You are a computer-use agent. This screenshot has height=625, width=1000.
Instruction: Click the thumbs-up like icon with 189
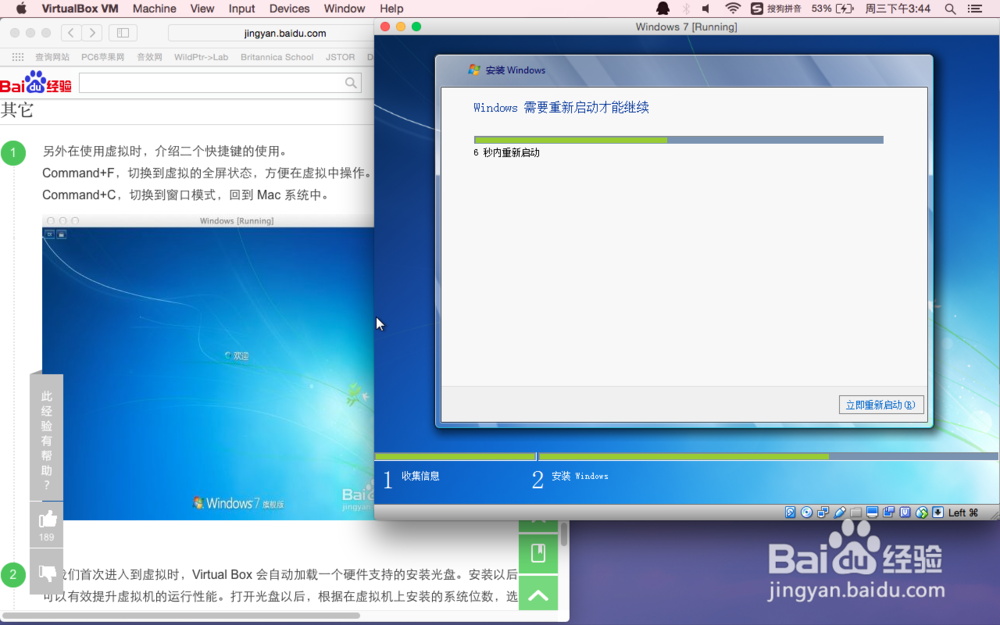[47, 525]
